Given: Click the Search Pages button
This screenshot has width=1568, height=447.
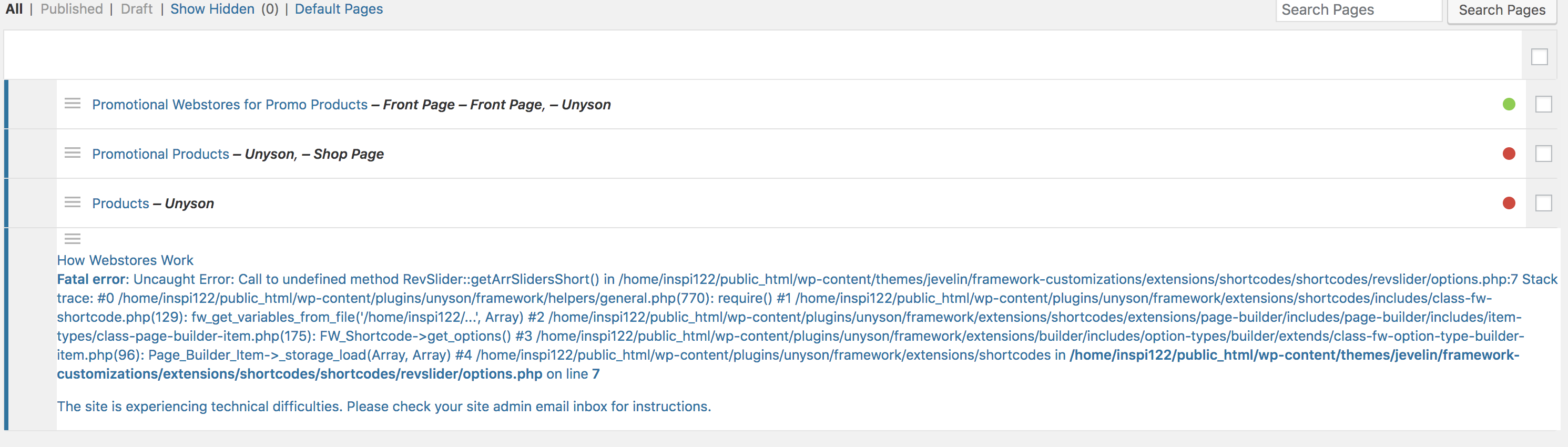Looking at the screenshot, I should click(1502, 11).
